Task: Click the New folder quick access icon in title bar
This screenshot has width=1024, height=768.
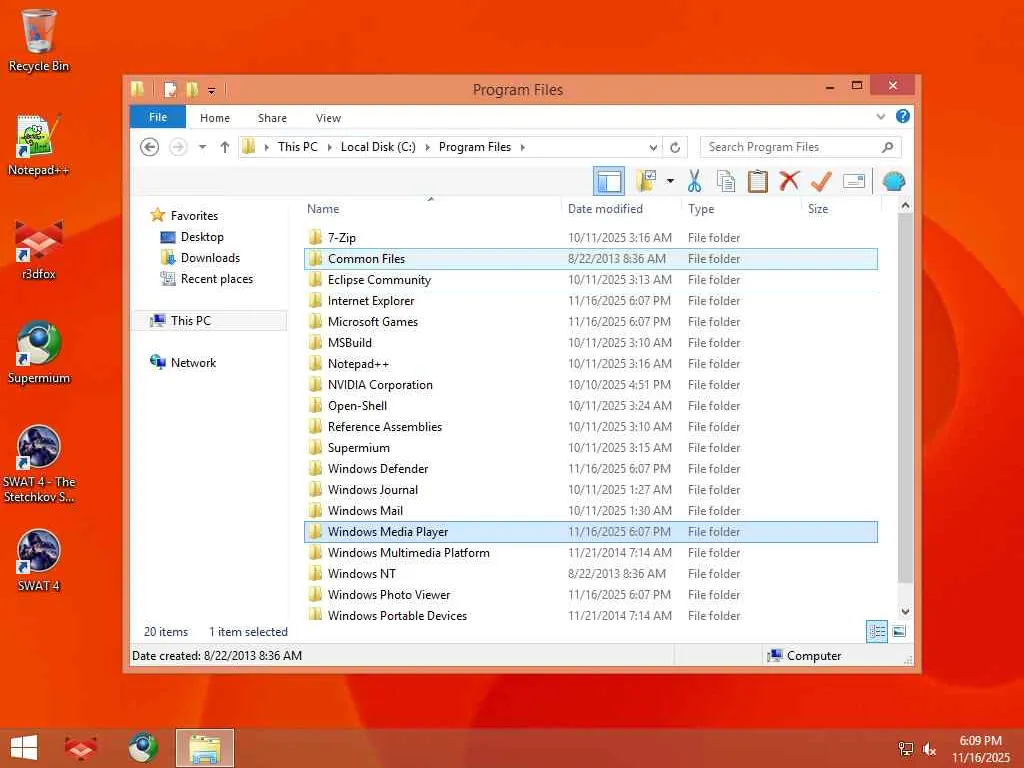Action: [x=192, y=89]
